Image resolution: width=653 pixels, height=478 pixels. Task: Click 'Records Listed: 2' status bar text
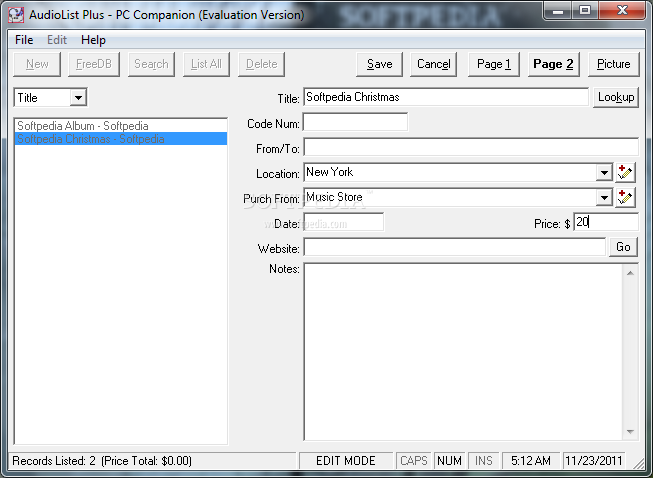point(54,461)
